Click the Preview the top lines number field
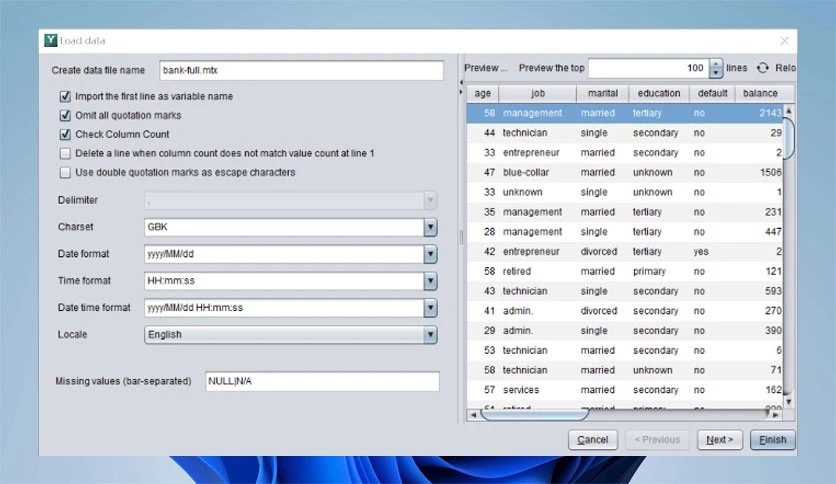Viewport: 836px width, 484px height. [x=649, y=68]
